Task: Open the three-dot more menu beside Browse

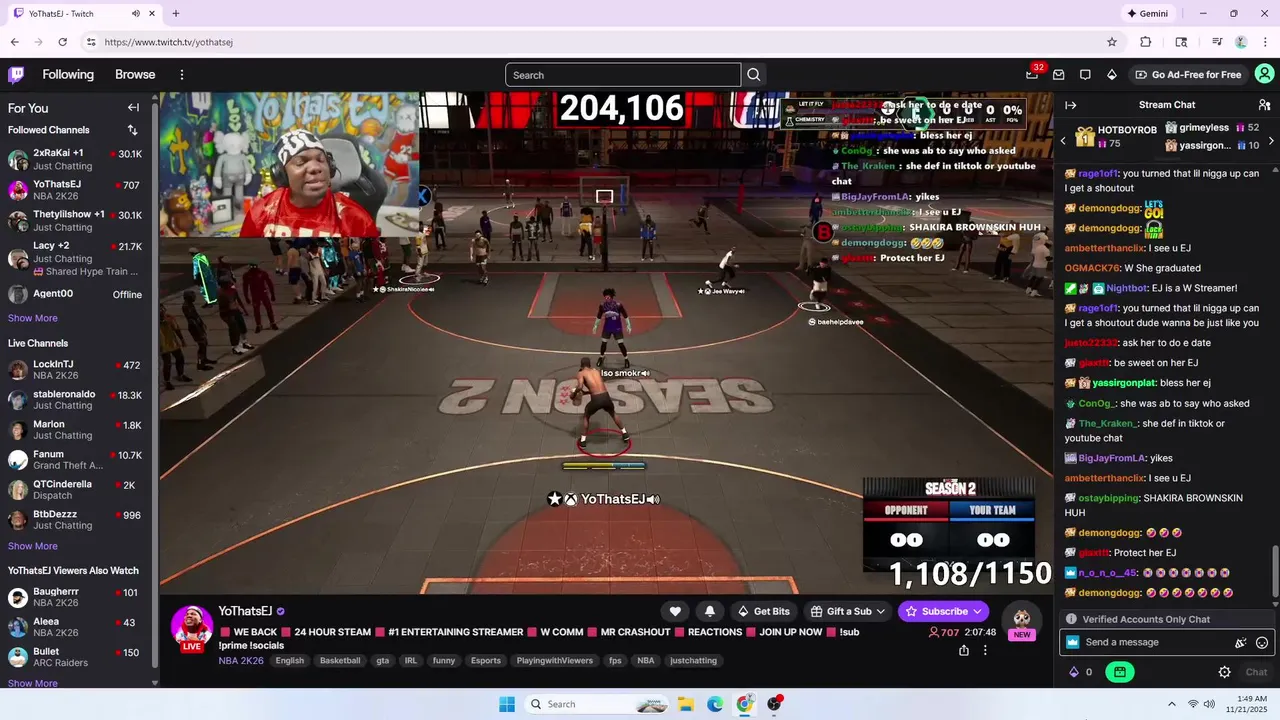Action: pyautogui.click(x=182, y=75)
